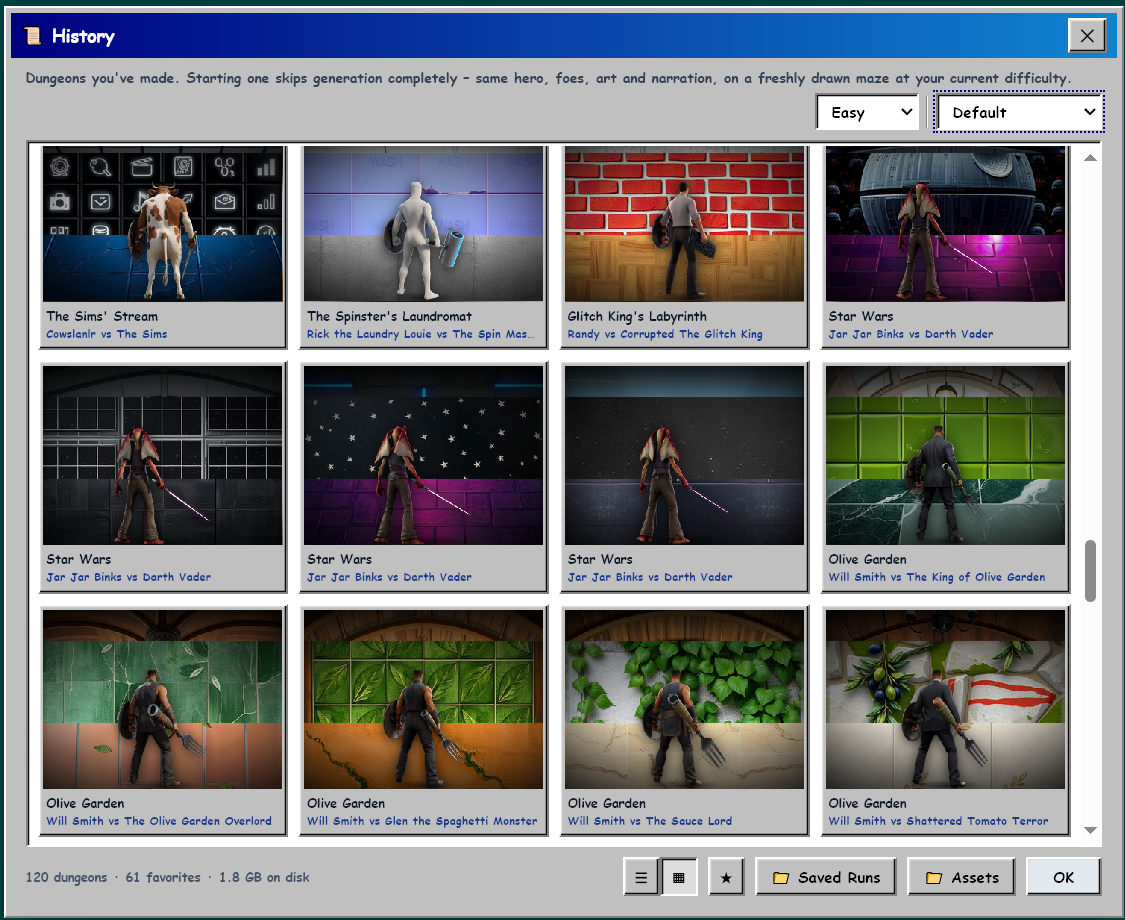This screenshot has width=1125, height=920.
Task: Select Glitch King's Labyrinth thumbnail
Action: click(684, 224)
